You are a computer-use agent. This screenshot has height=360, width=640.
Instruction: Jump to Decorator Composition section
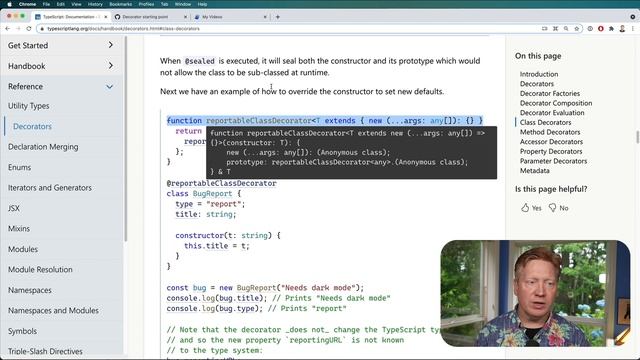[556, 103]
